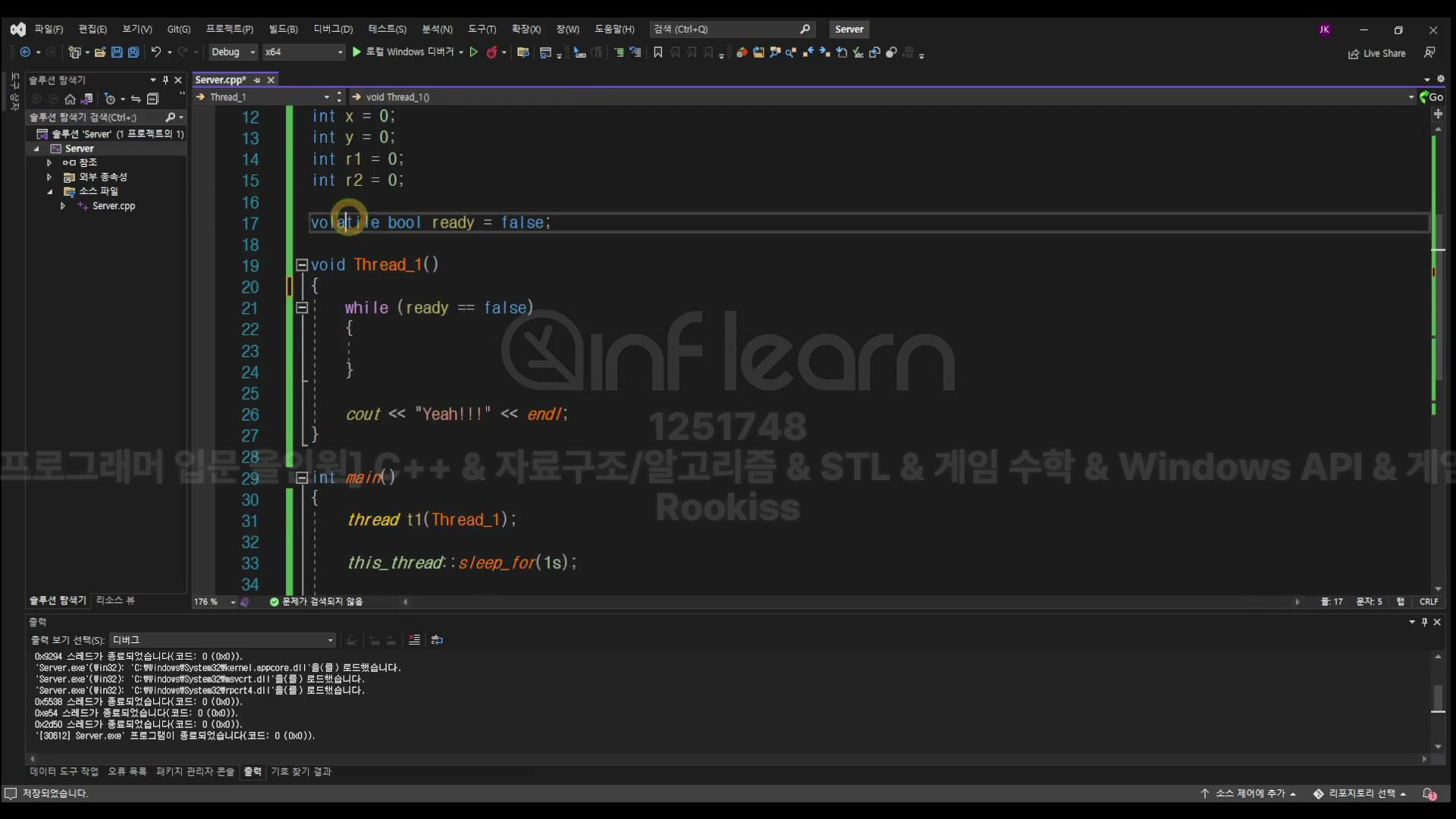Open the 빌드(B) menu
This screenshot has height=819, width=1456.
click(283, 29)
